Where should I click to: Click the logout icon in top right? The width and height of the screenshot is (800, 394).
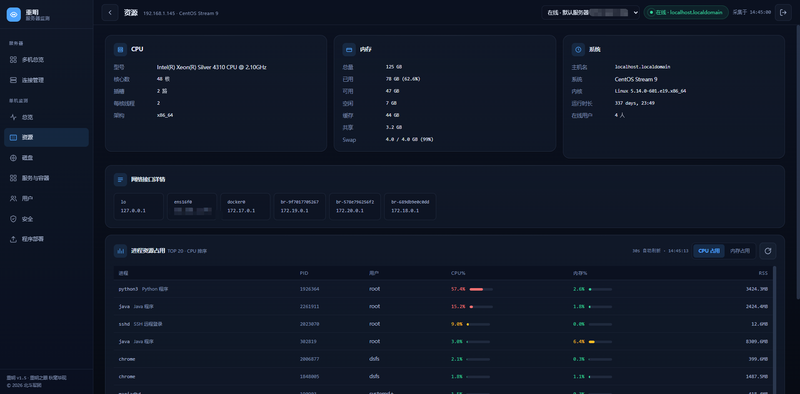pos(783,12)
